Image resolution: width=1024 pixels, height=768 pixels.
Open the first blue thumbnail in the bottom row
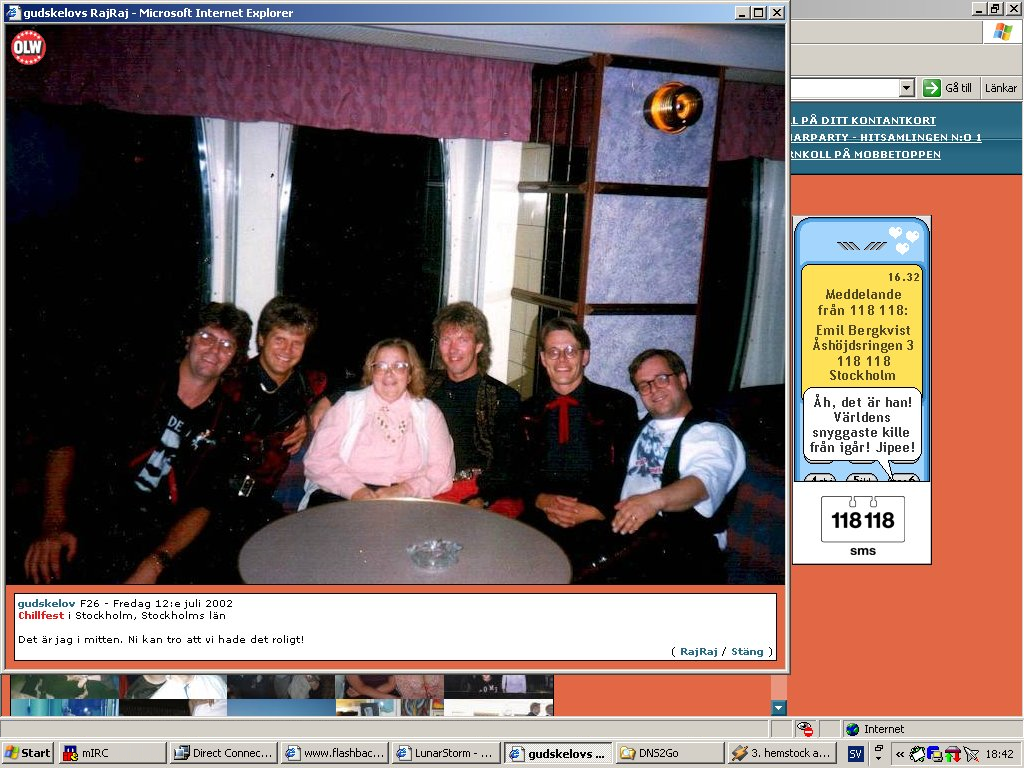(65, 707)
